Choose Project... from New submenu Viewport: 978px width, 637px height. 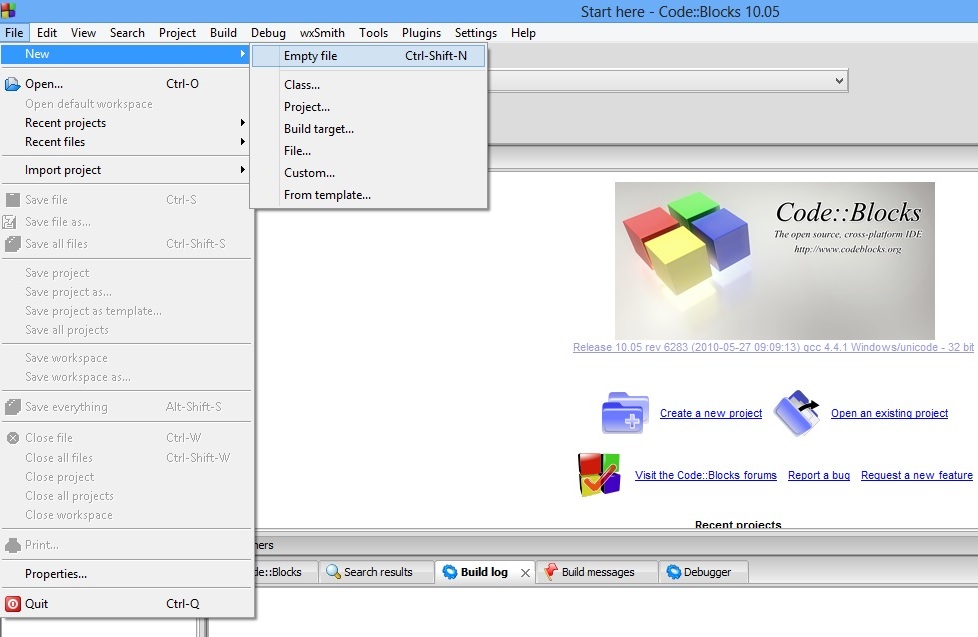(x=369, y=107)
